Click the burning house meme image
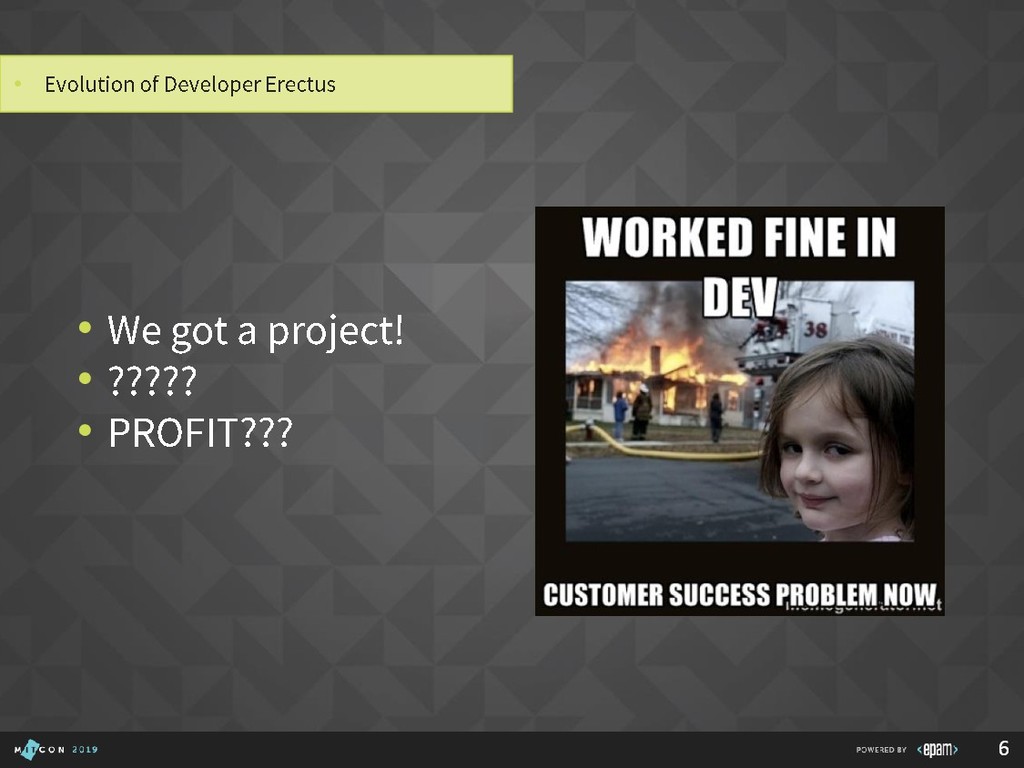 pos(739,411)
